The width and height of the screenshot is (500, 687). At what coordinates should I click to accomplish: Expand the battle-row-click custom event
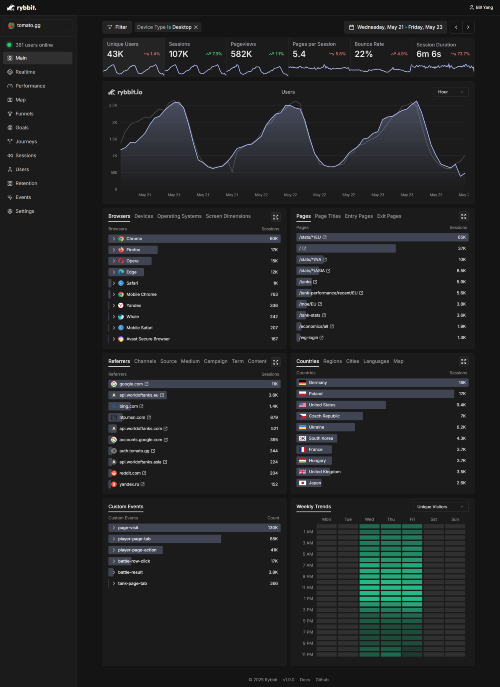[113, 561]
